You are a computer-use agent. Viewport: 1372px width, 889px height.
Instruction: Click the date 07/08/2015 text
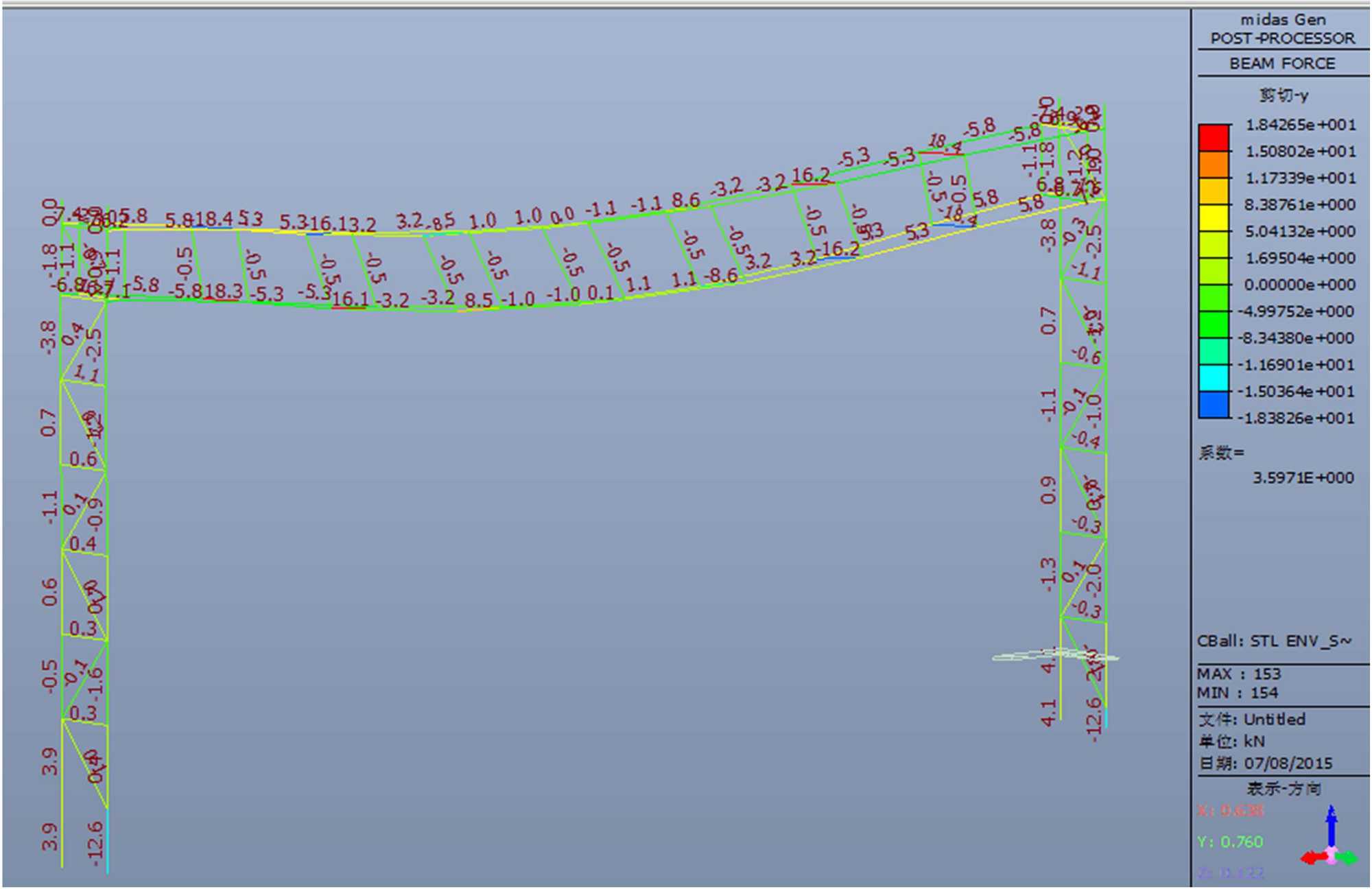(1287, 763)
